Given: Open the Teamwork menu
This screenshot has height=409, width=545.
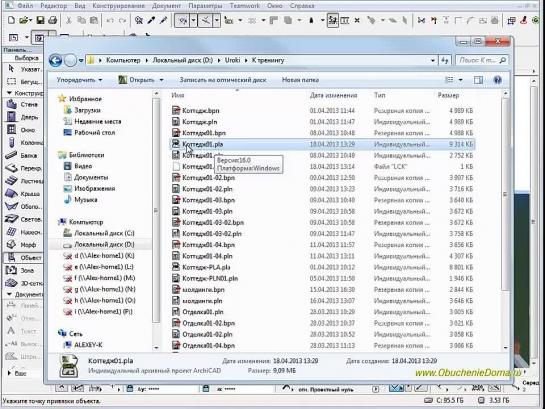Looking at the screenshot, I should pyautogui.click(x=245, y=6).
